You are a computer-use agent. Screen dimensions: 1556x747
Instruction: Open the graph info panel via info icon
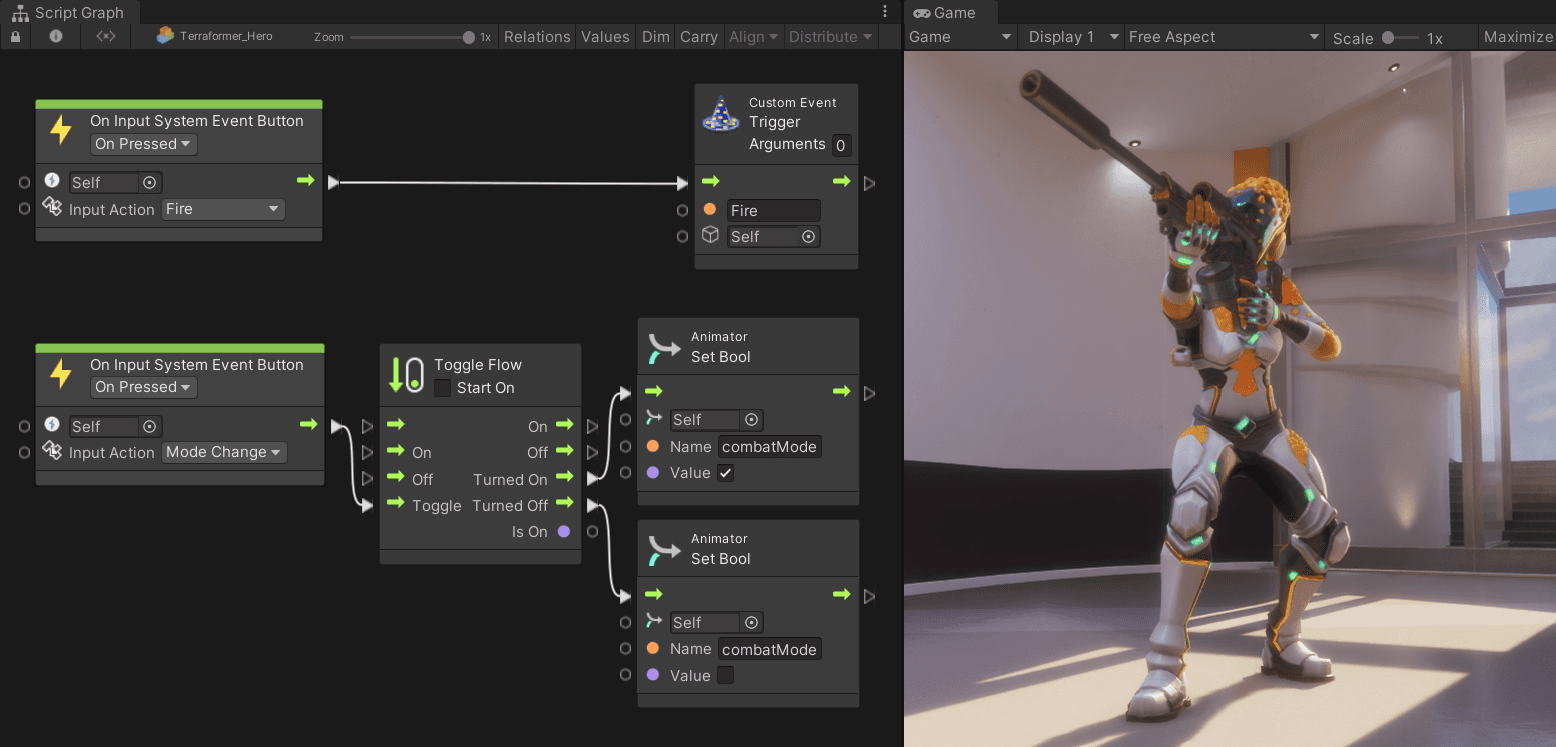55,36
